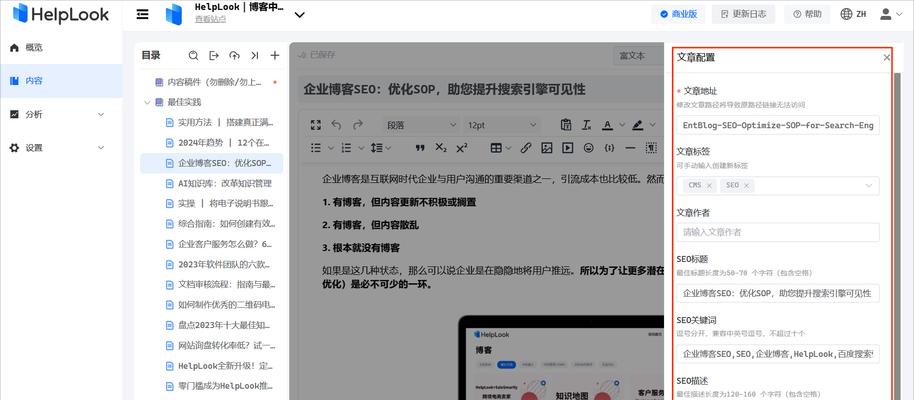Insert a horizontal line

click(630, 148)
